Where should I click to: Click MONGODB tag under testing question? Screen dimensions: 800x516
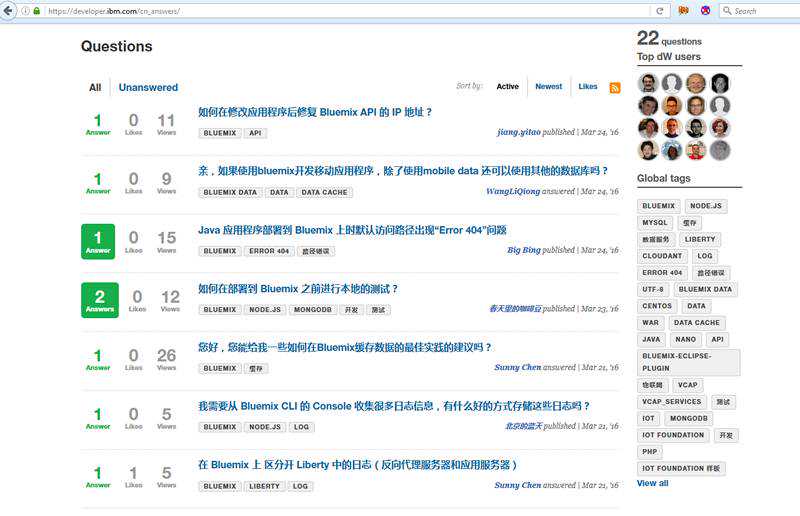(313, 310)
